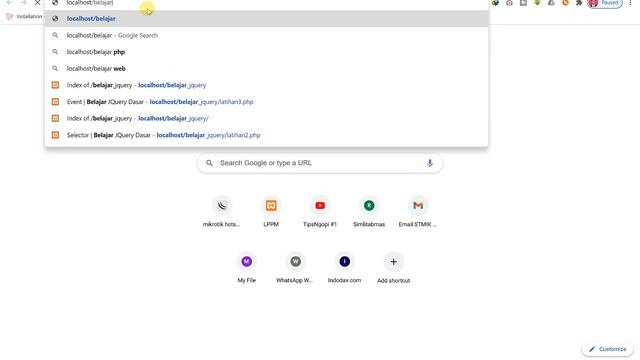Open Selector Belajar JQuery Dasar latihan2.php suggestion
Image resolution: width=640 pixels, height=360 pixels.
[x=266, y=135]
